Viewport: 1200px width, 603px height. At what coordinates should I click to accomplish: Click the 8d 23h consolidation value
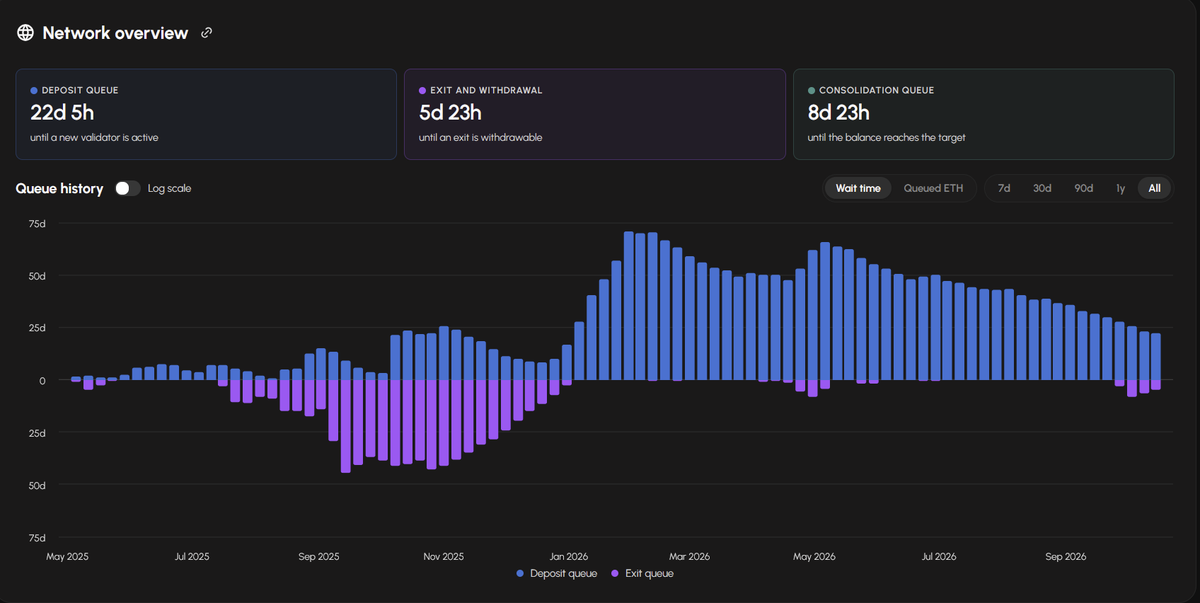pyautogui.click(x=839, y=113)
